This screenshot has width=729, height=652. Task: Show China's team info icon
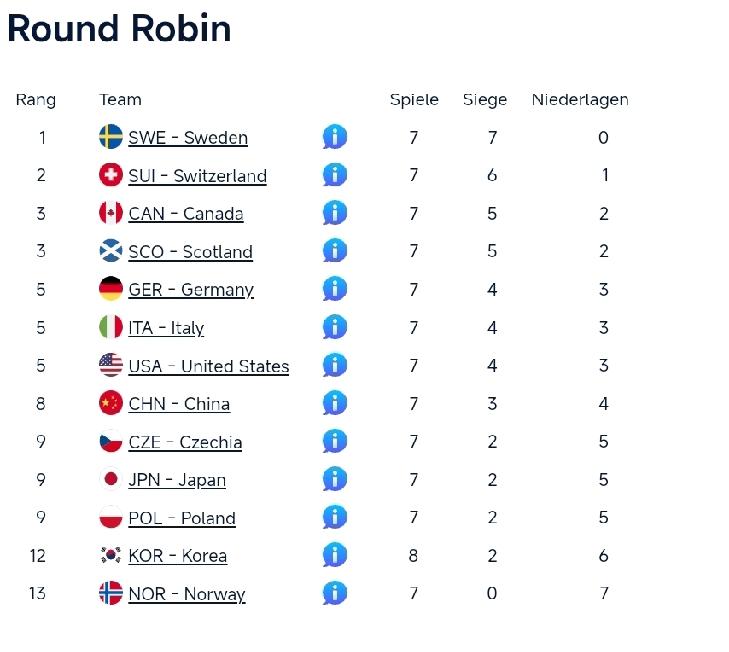click(x=334, y=403)
